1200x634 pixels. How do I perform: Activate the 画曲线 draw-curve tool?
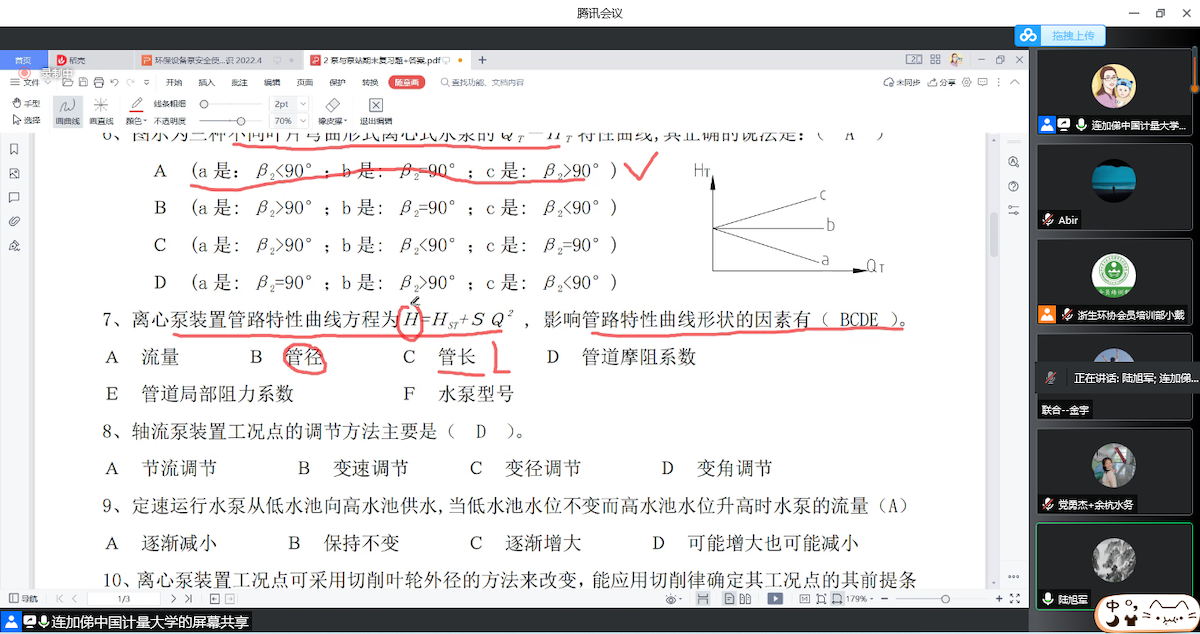(67, 110)
